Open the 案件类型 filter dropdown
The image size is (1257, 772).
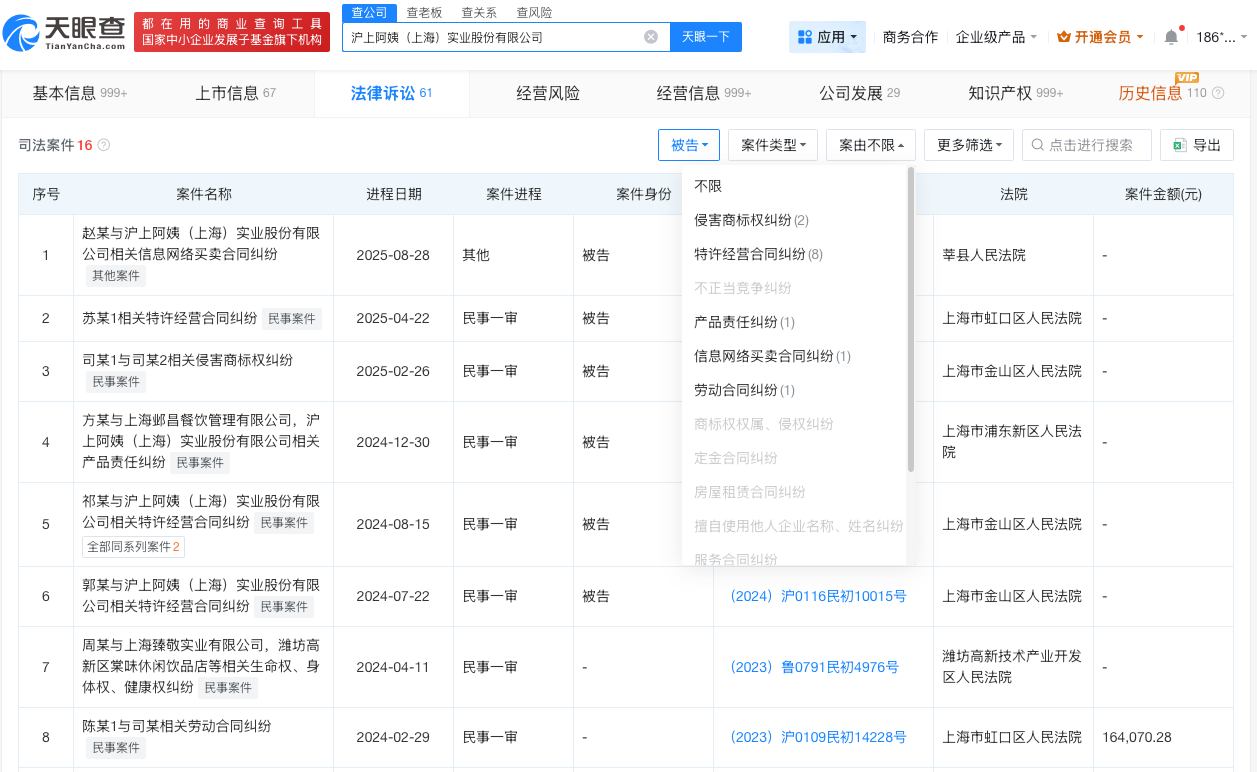(x=772, y=145)
